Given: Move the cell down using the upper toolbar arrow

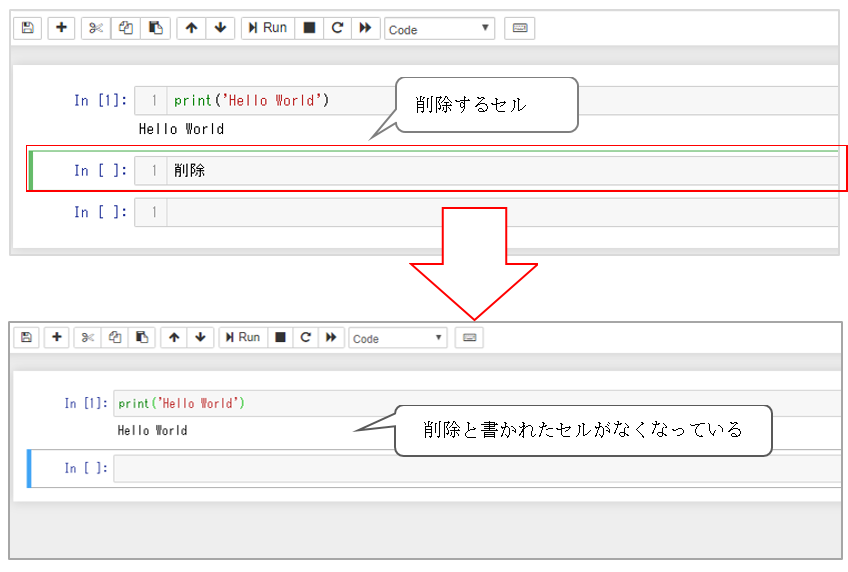Looking at the screenshot, I should pyautogui.click(x=220, y=28).
